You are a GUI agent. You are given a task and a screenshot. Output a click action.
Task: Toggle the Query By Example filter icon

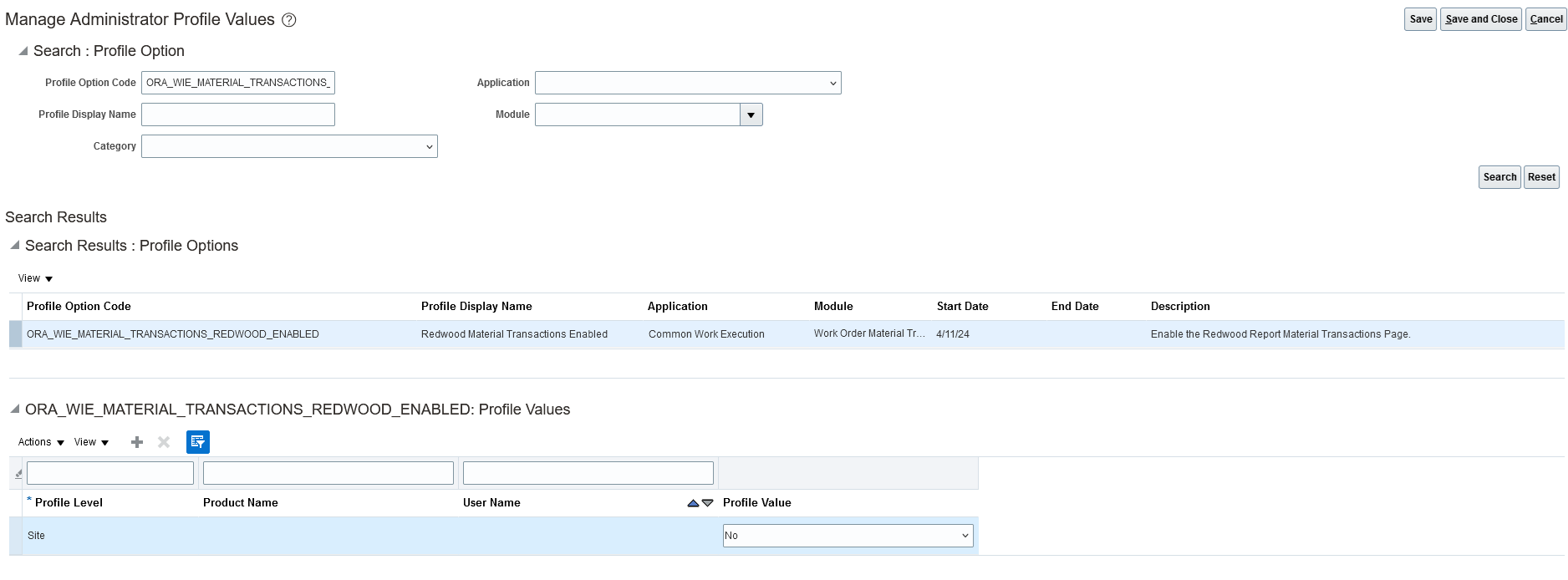198,442
